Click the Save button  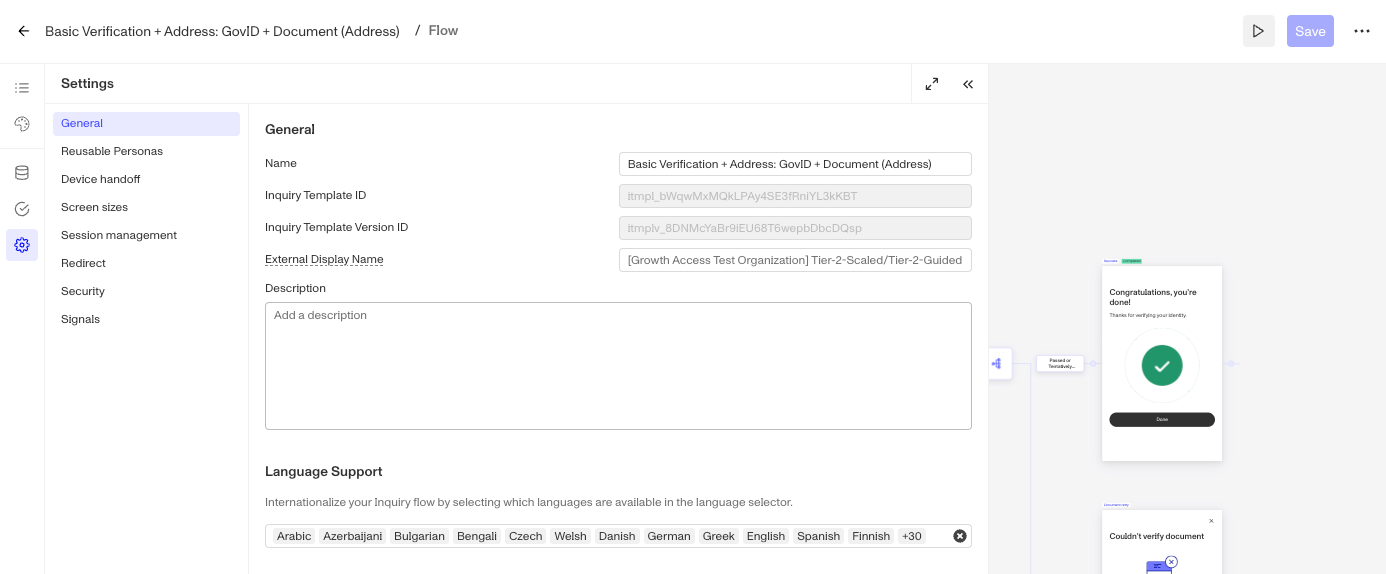[x=1310, y=31]
